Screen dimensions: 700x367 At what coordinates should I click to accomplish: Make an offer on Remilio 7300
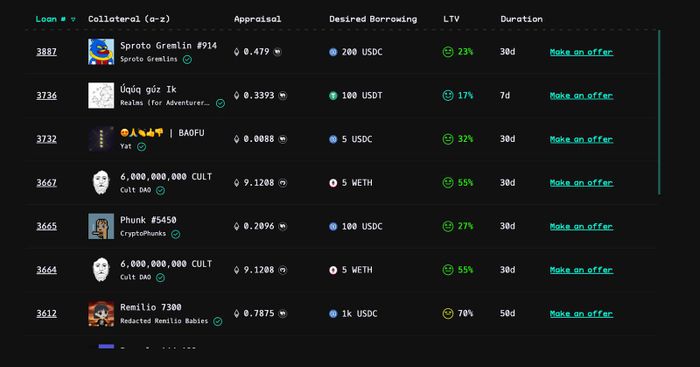click(x=581, y=313)
